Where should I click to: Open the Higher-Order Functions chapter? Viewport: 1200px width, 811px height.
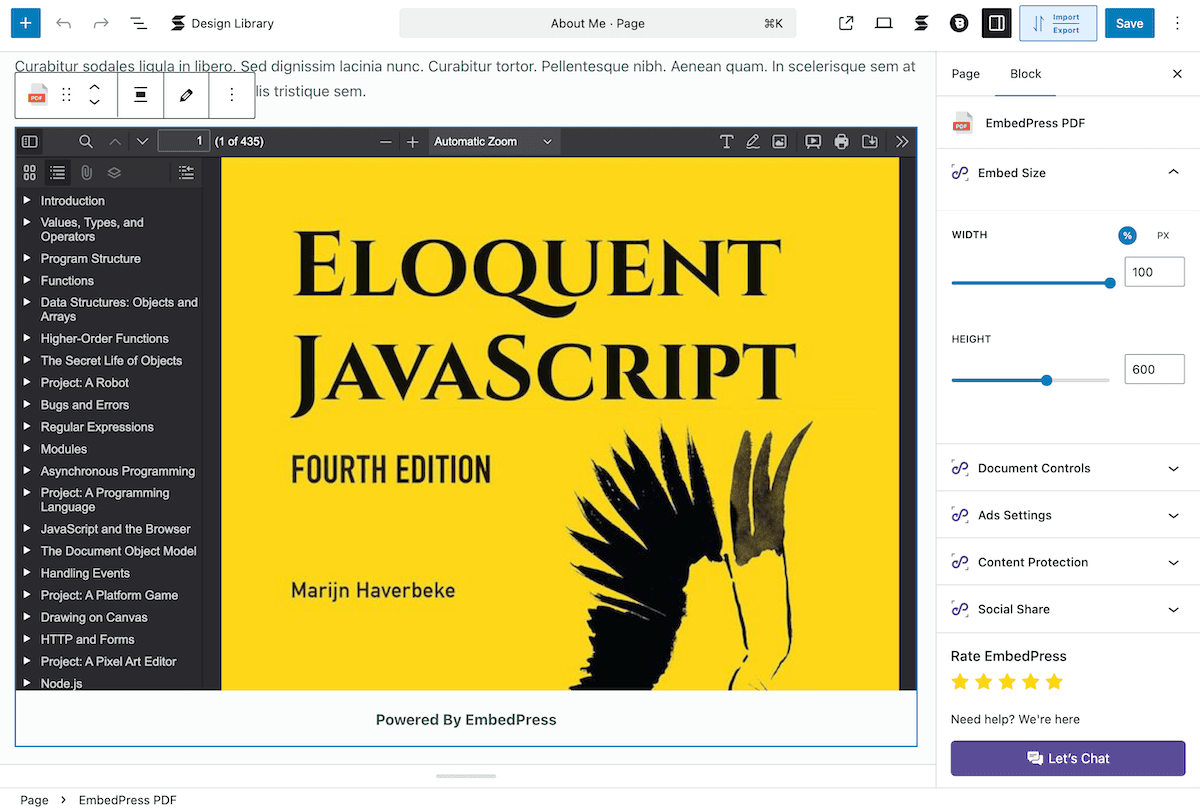pyautogui.click(x=105, y=339)
